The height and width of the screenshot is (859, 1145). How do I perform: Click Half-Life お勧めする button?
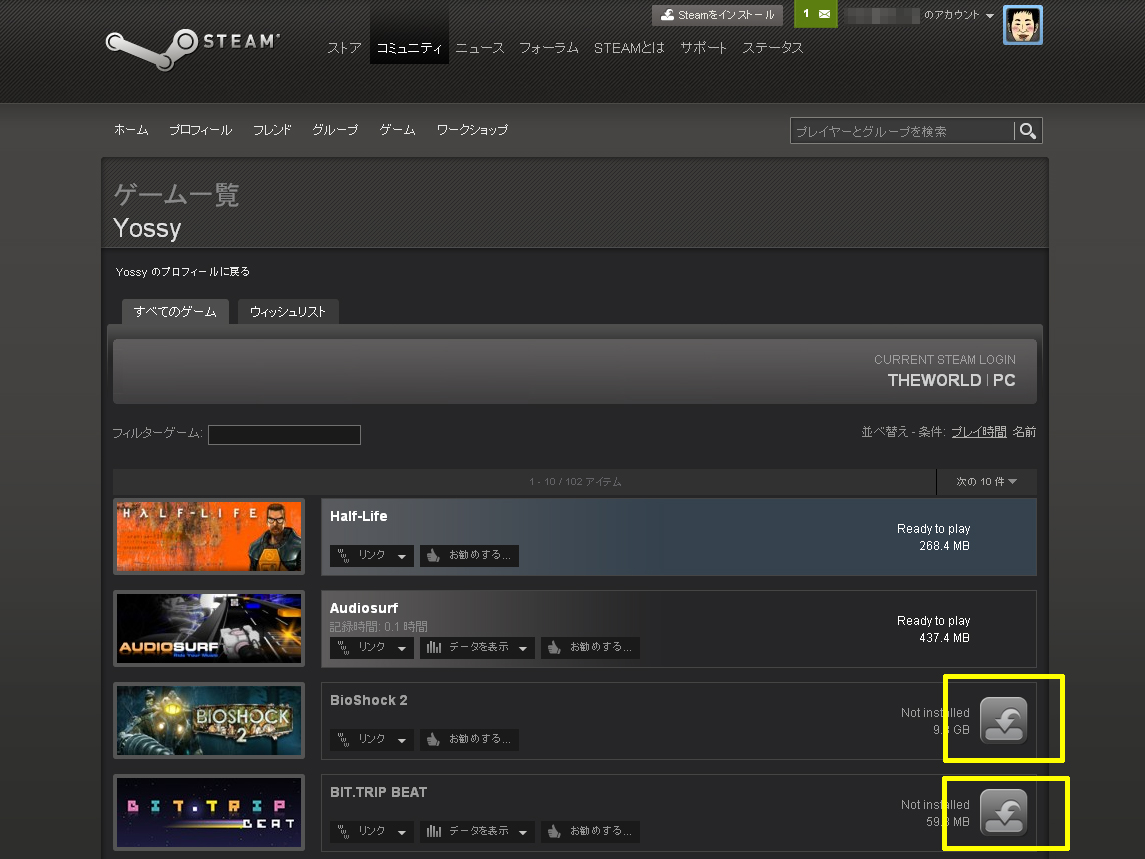tap(470, 555)
